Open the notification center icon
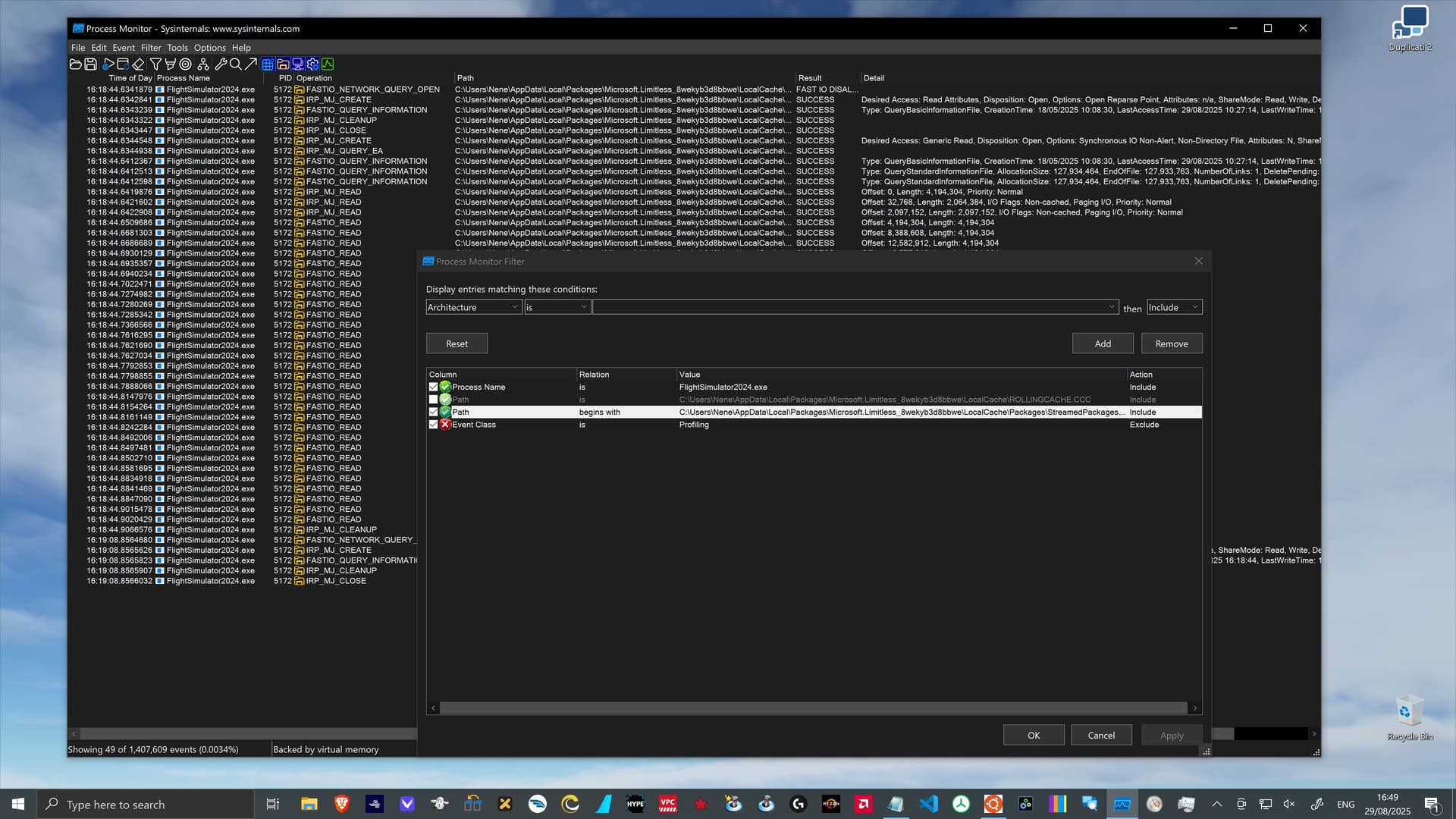The height and width of the screenshot is (819, 1456). [1432, 804]
